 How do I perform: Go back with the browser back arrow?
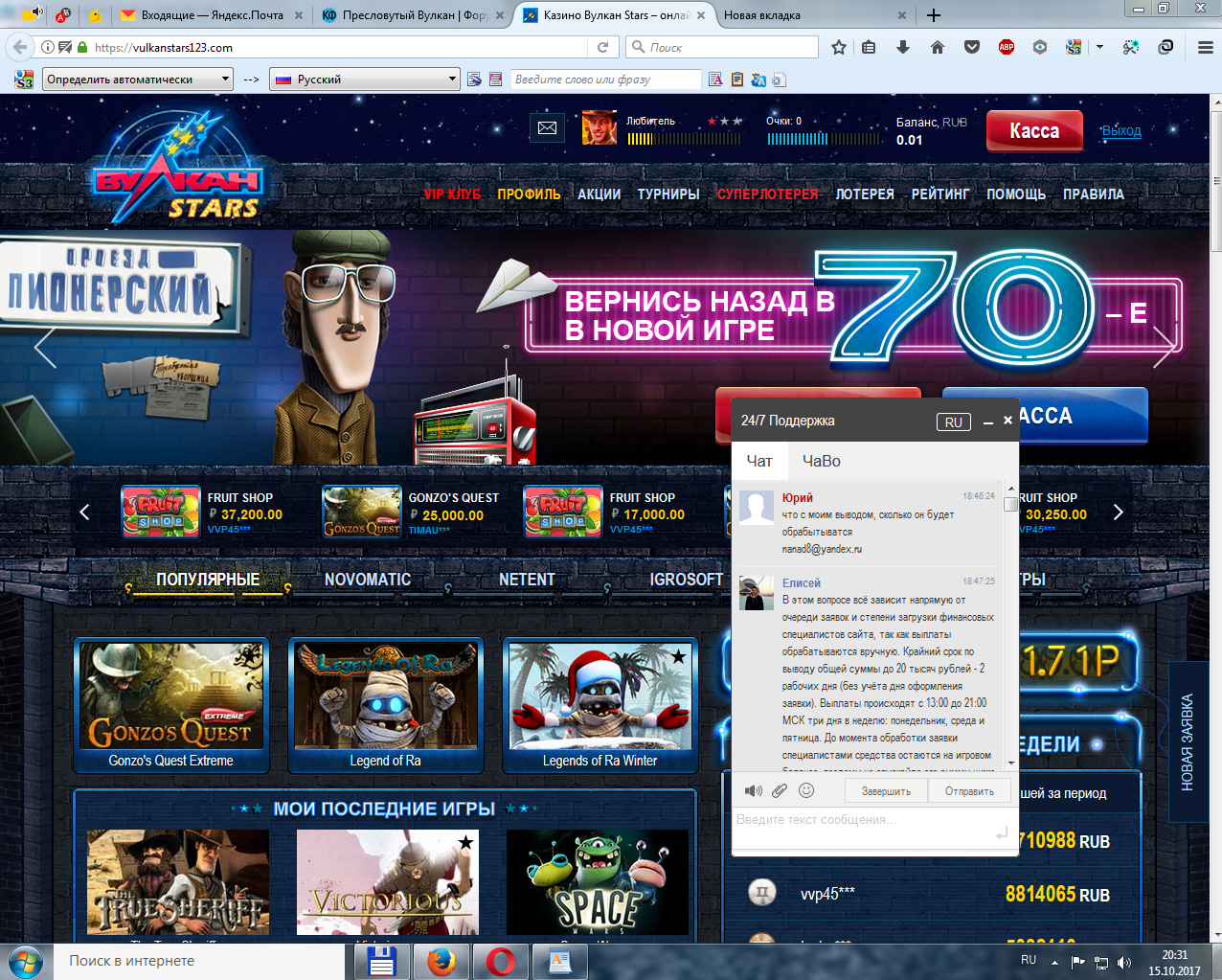click(x=18, y=47)
